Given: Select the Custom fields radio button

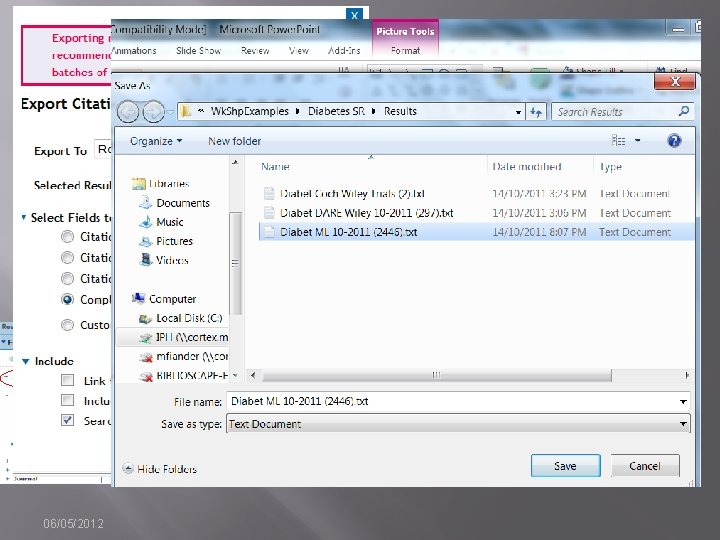Looking at the screenshot, I should click(x=68, y=325).
